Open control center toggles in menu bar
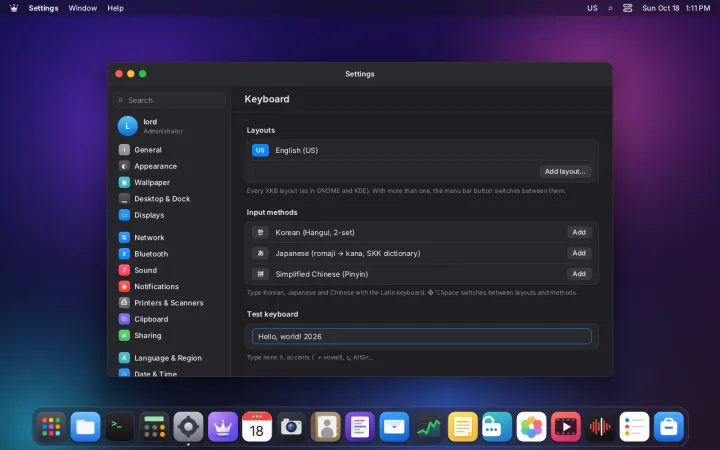 tap(627, 8)
